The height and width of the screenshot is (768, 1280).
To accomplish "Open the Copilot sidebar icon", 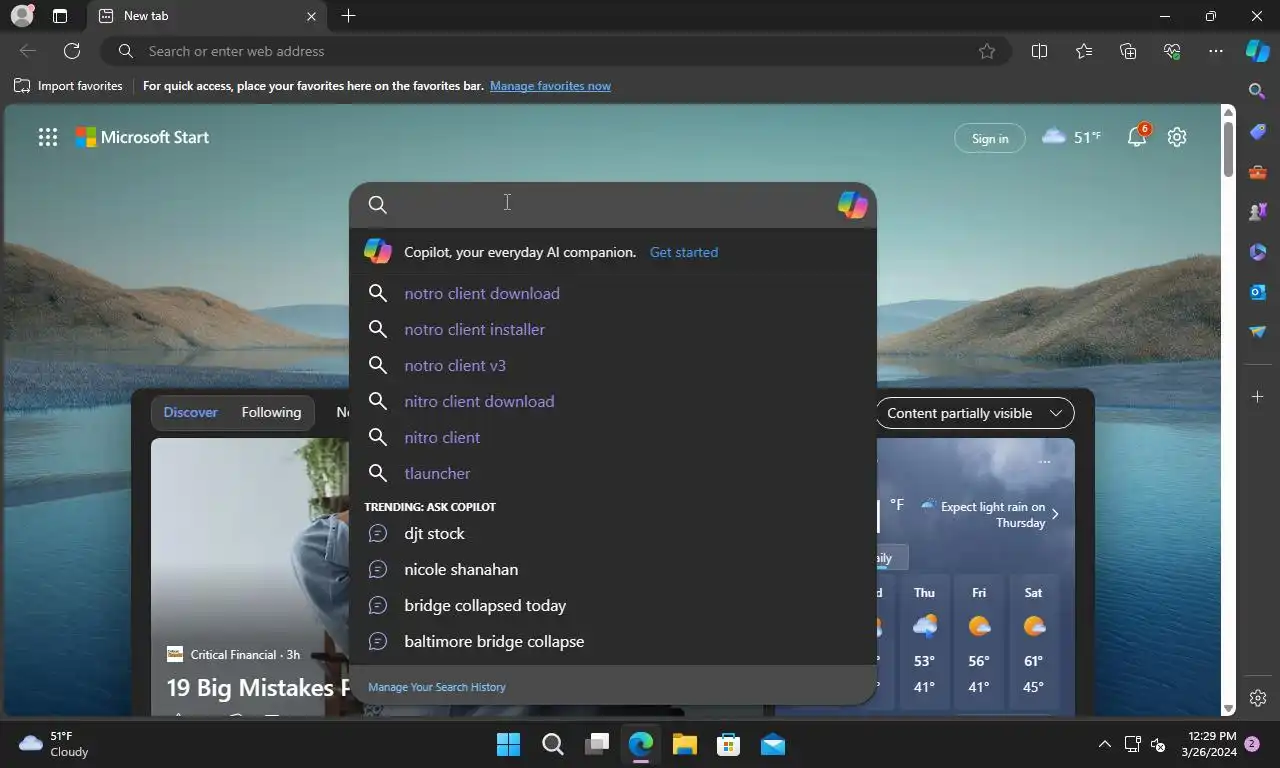I will point(1257,51).
